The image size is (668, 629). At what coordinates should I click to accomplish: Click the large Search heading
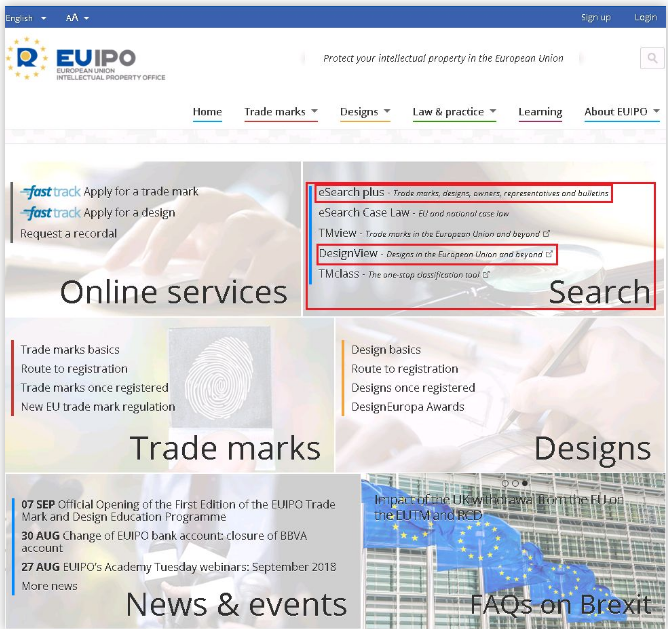pos(599,292)
